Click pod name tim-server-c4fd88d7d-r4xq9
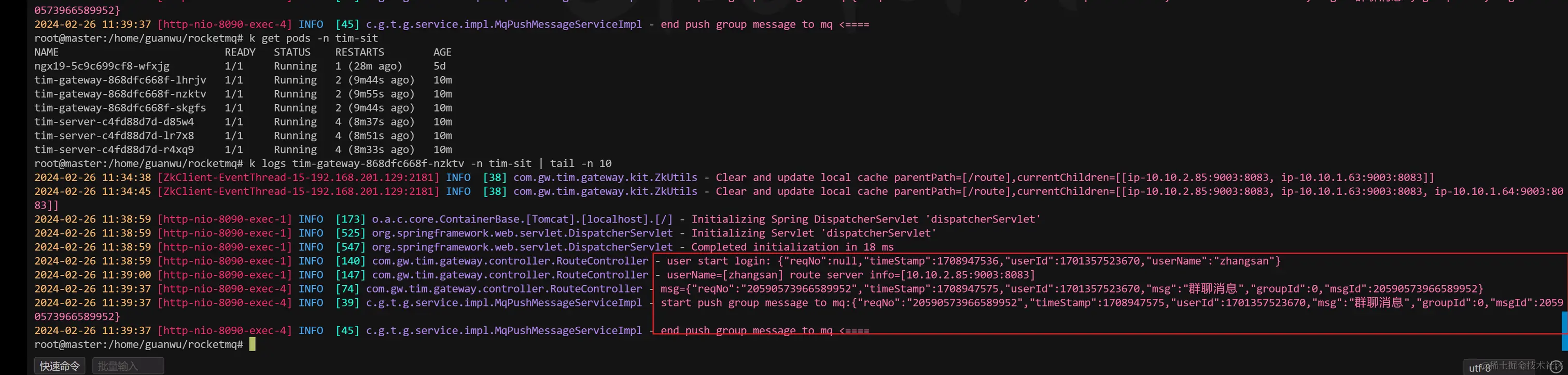Image resolution: width=1568 pixels, height=375 pixels. [x=115, y=150]
